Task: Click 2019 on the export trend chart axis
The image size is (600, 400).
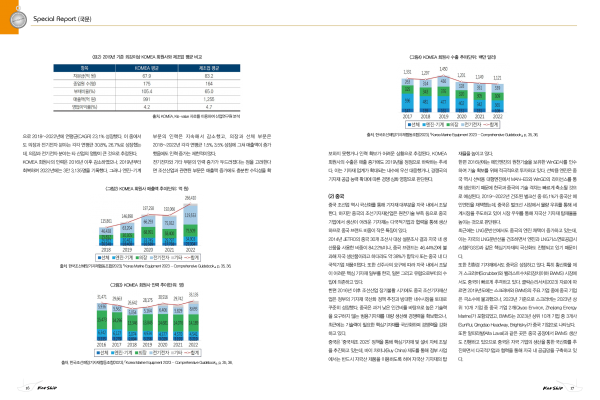Action: click(x=443, y=116)
